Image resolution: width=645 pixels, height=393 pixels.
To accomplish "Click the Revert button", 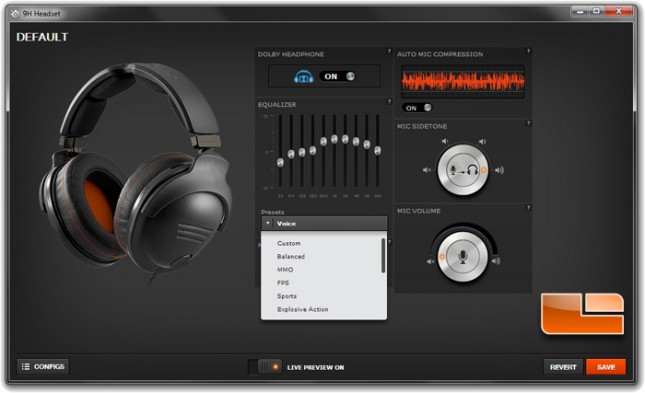I will click(x=563, y=367).
